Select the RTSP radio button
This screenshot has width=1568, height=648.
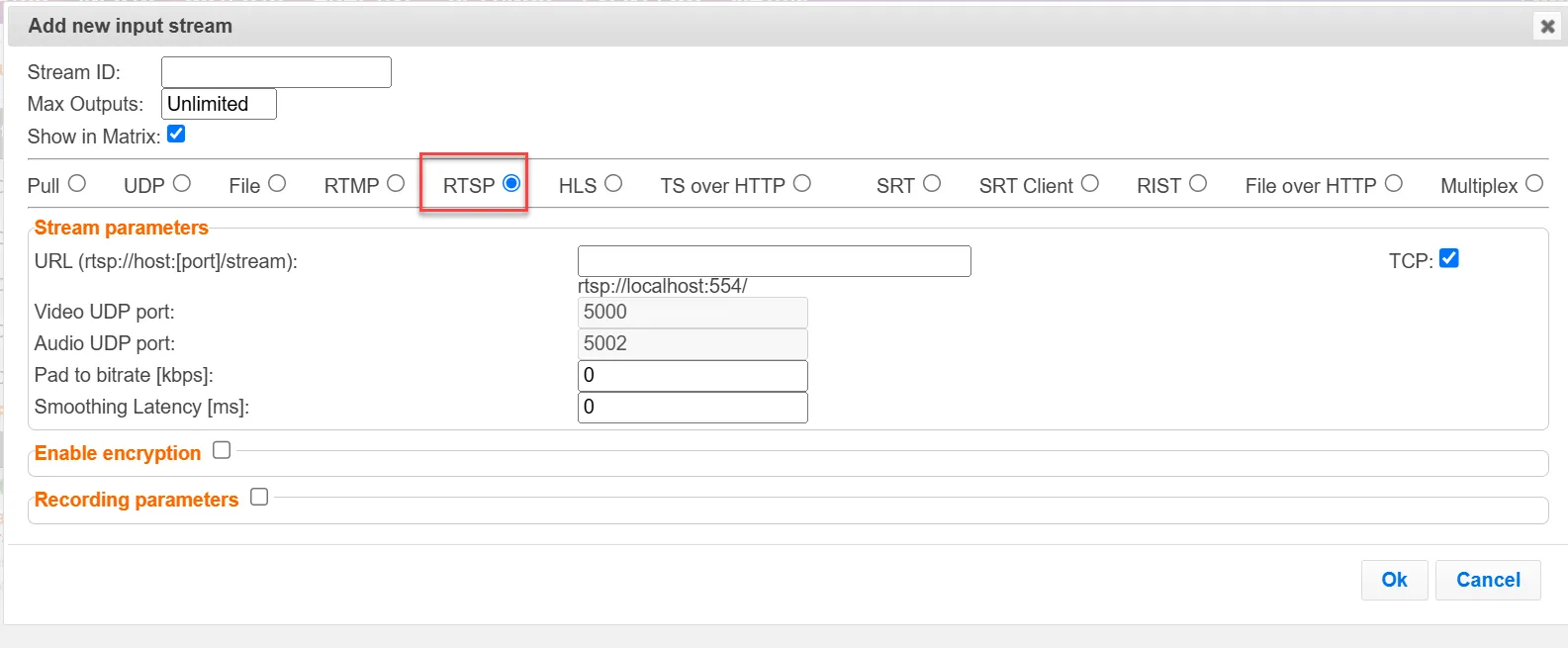[x=511, y=183]
